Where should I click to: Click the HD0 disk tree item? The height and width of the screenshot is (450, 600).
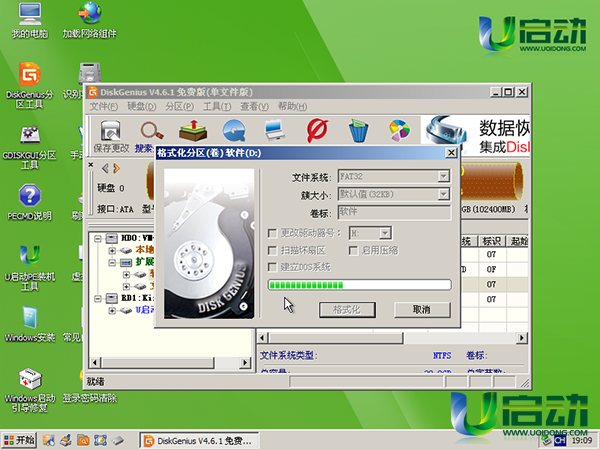130,238
